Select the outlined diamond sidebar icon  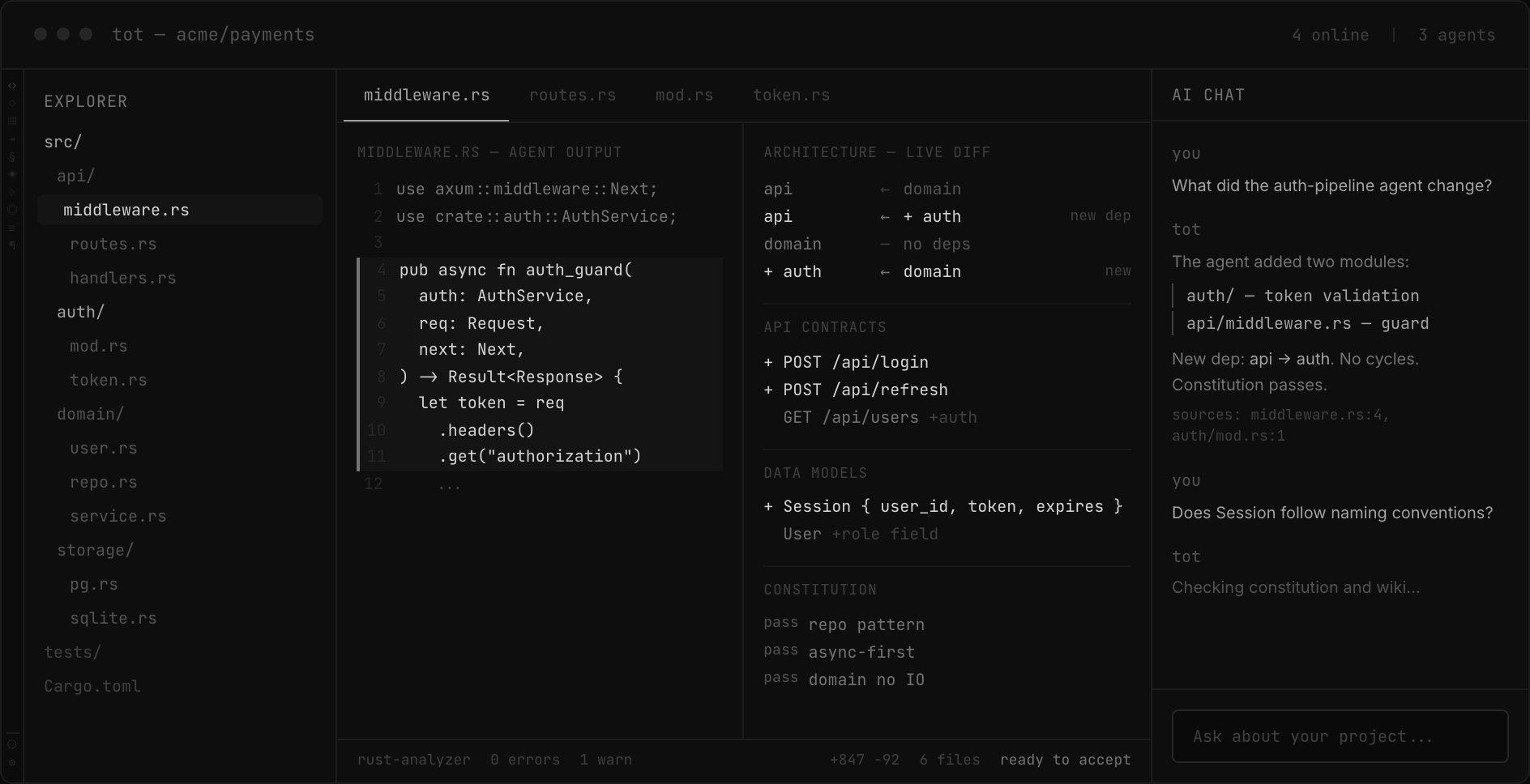(12, 103)
